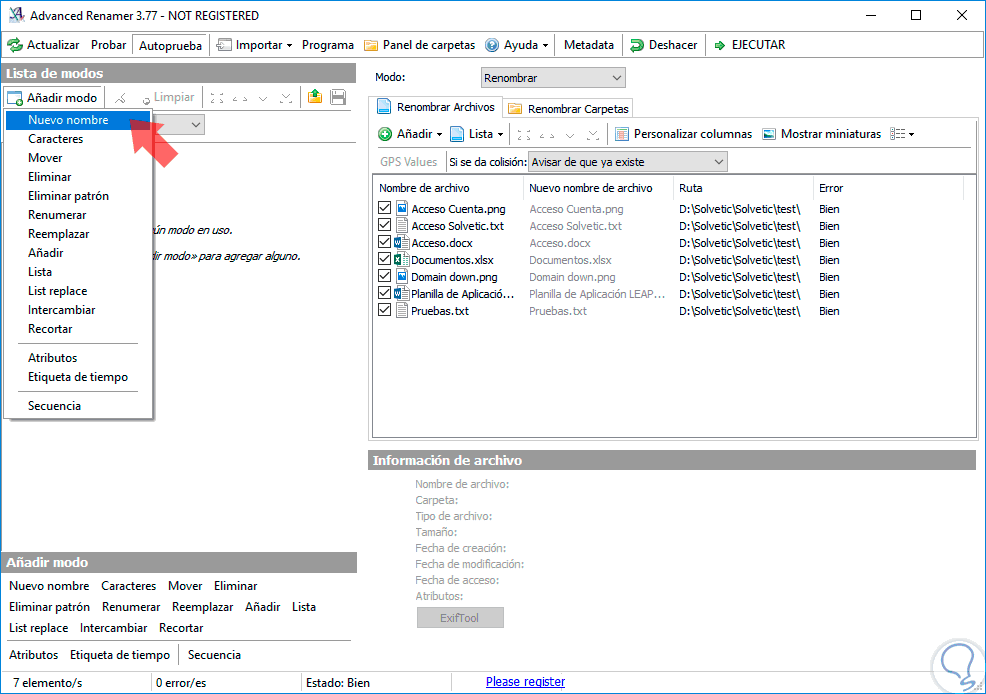
Task: Click the green plus Añadir files icon
Action: [385, 134]
